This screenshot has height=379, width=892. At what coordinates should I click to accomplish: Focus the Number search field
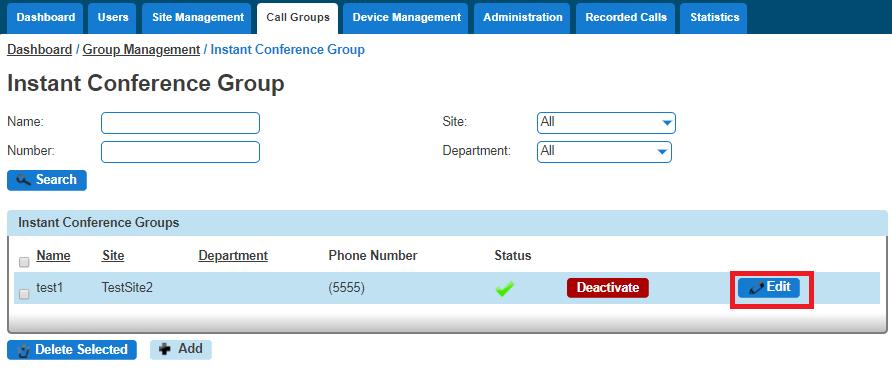point(180,152)
